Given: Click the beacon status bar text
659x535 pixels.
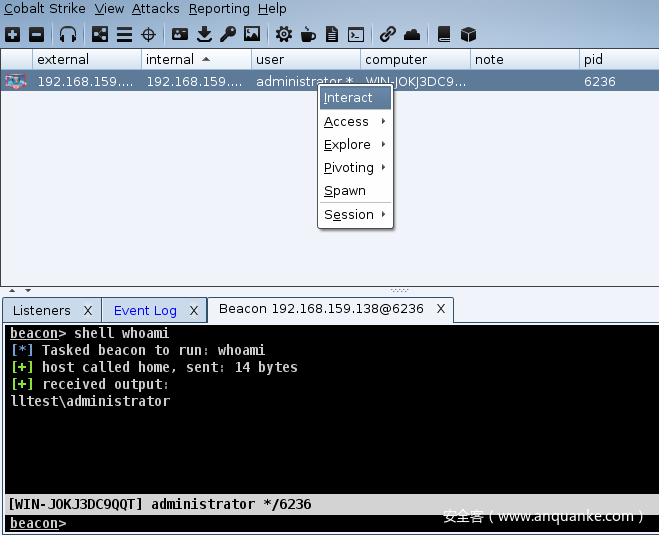Looking at the screenshot, I should (x=160, y=504).
